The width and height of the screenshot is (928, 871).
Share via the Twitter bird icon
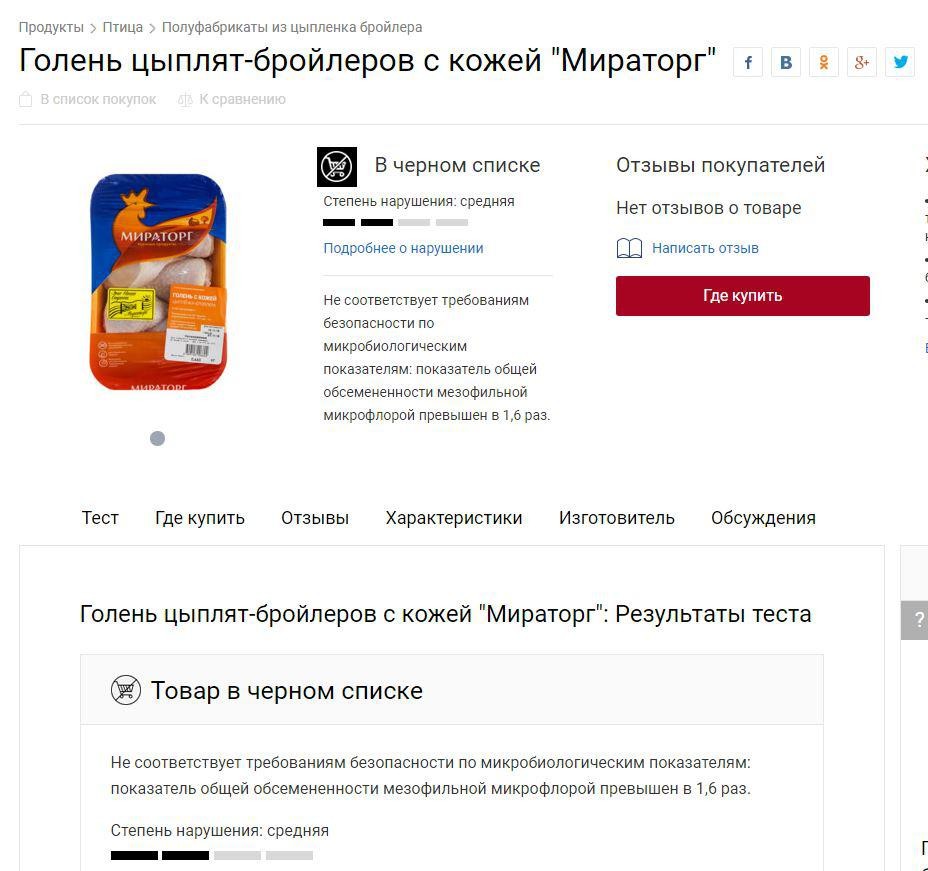[x=900, y=62]
